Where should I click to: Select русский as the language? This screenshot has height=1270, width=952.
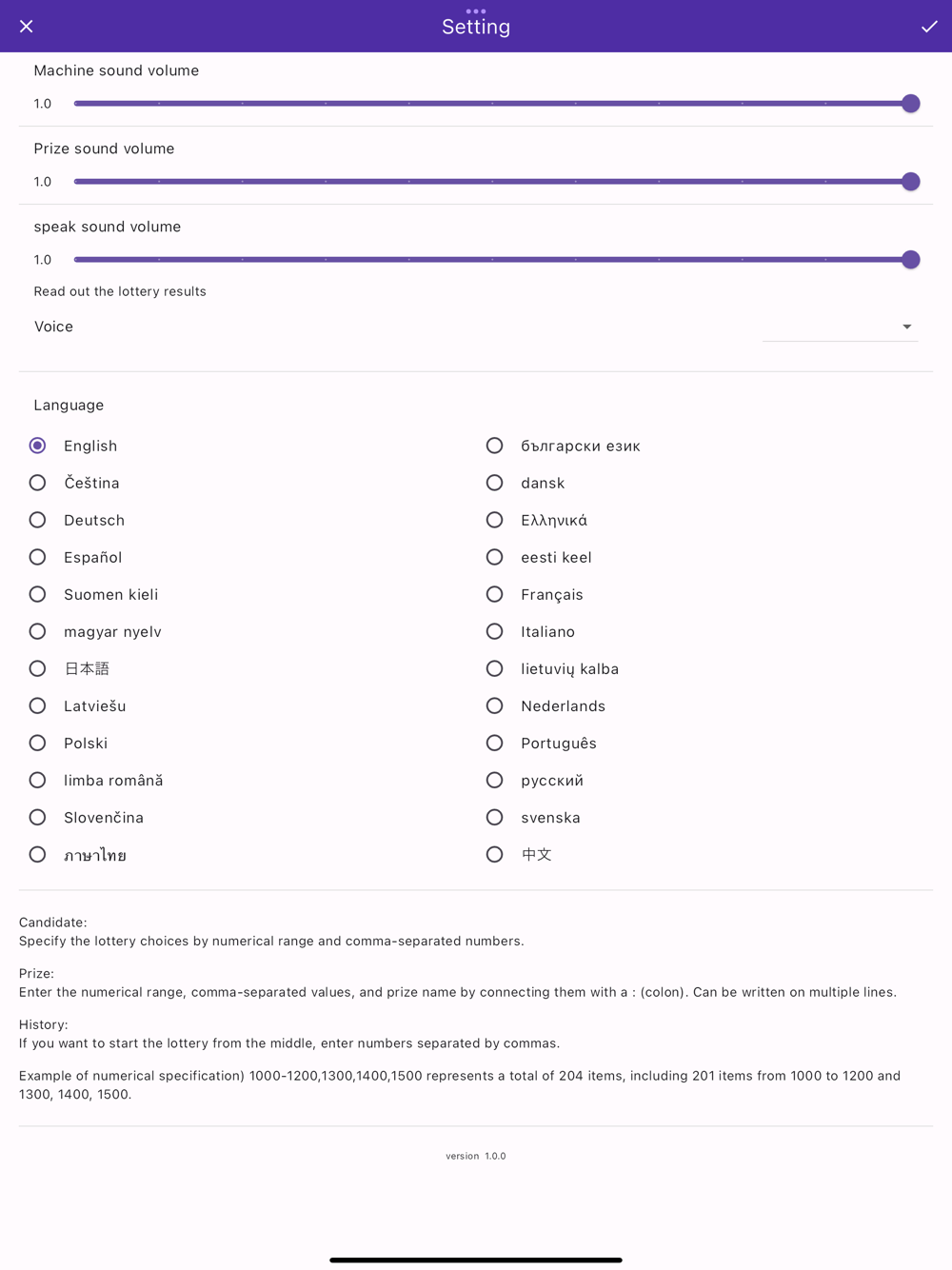(495, 780)
